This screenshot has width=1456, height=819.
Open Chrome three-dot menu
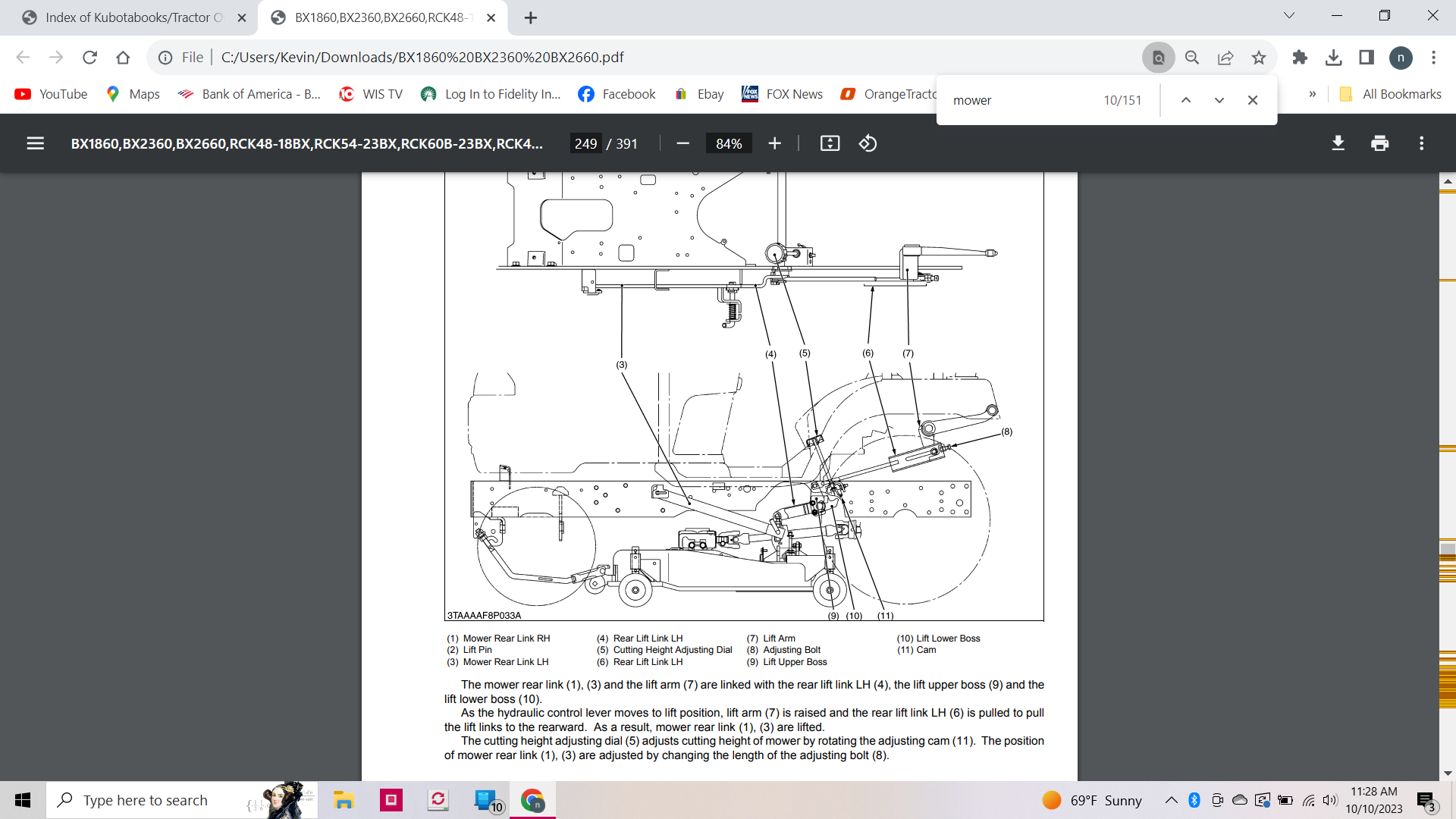1433,57
